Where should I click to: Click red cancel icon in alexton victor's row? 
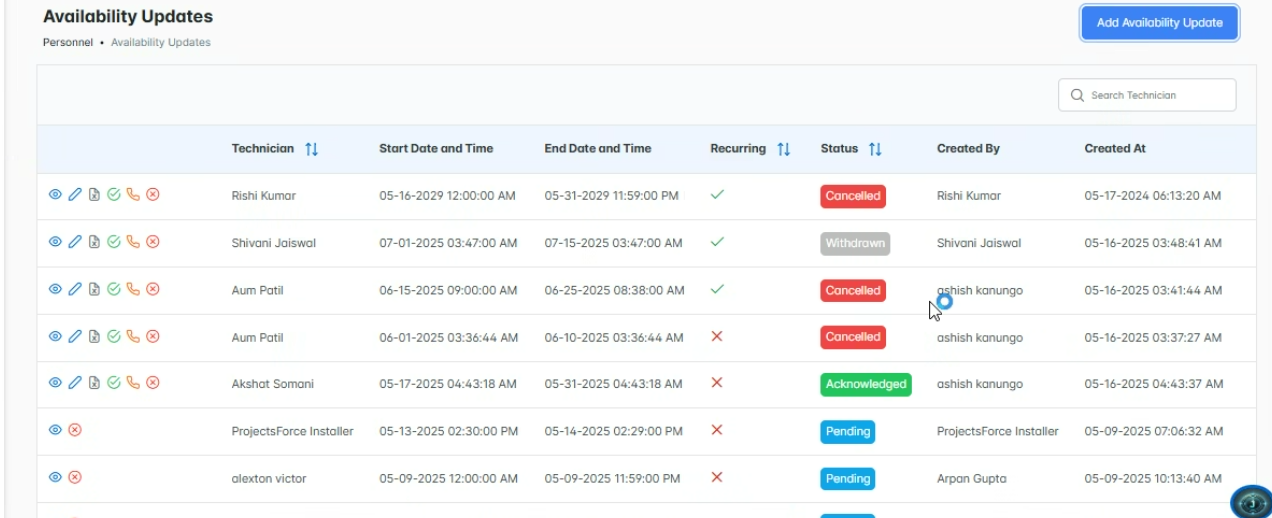[x=75, y=478]
